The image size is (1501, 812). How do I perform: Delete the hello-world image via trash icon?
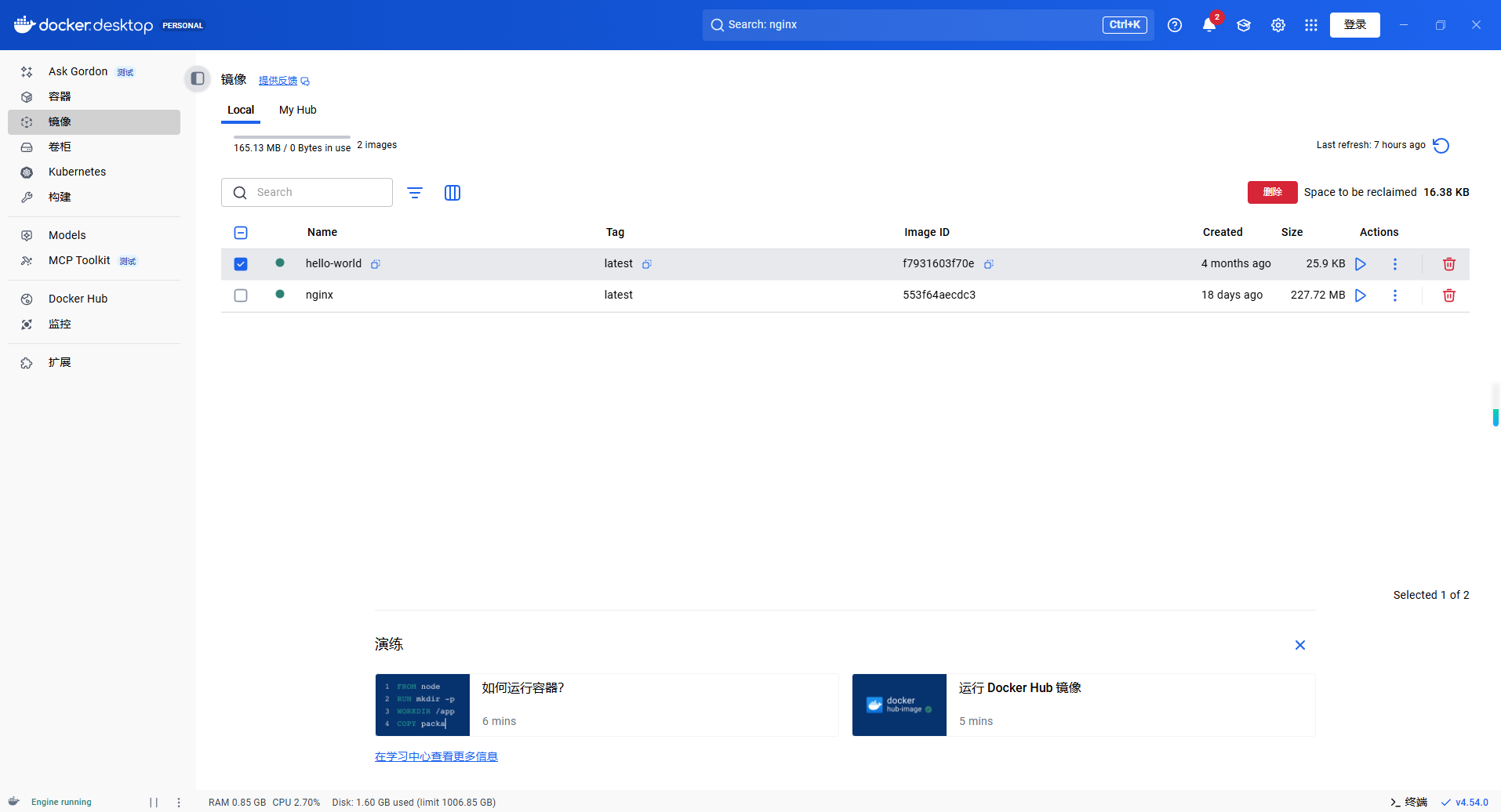pos(1449,264)
